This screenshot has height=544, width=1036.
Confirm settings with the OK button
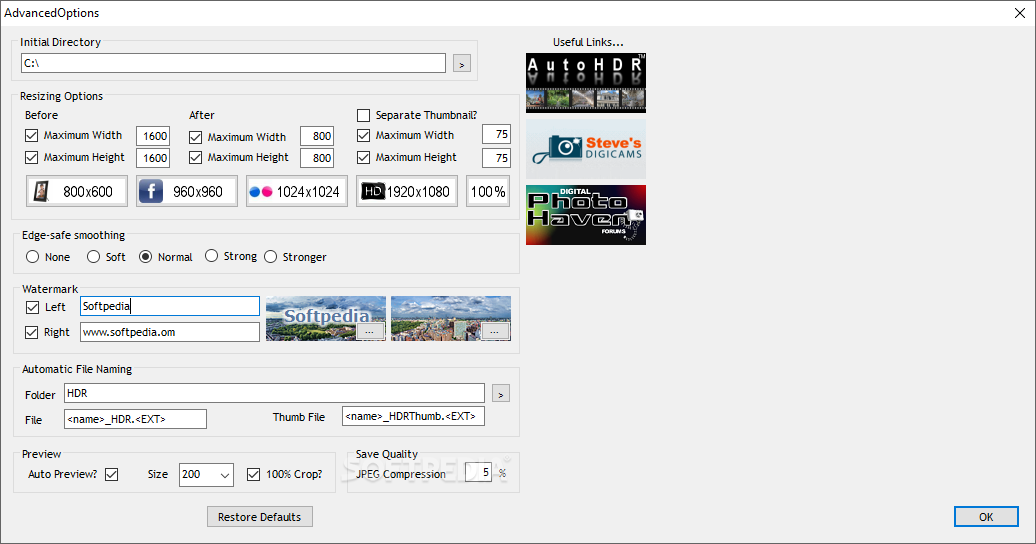[986, 517]
